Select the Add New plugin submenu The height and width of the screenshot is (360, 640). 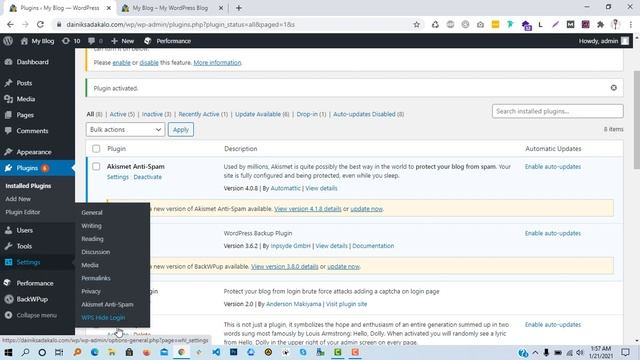(18, 199)
